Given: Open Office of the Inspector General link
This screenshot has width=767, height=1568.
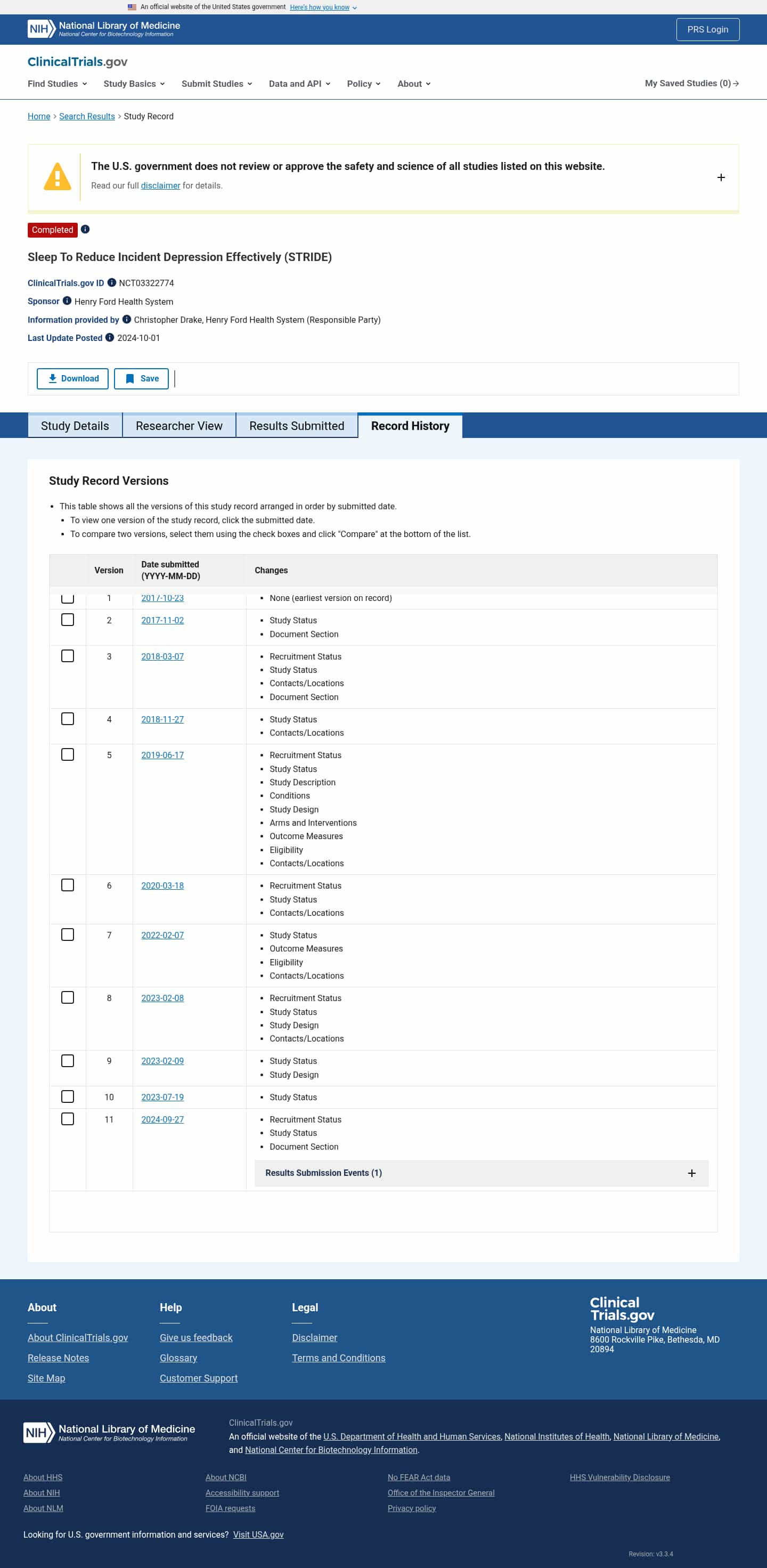Looking at the screenshot, I should [440, 1492].
